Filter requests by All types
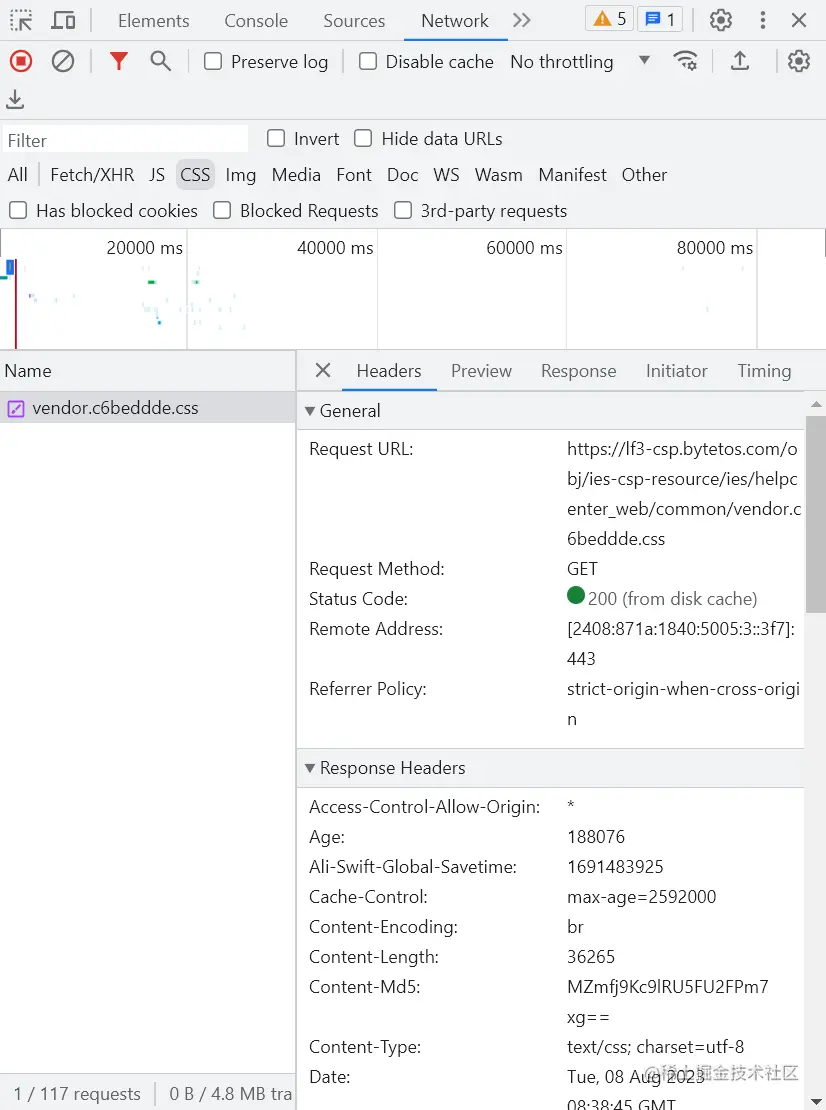Viewport: 826px width, 1110px height. [x=18, y=175]
